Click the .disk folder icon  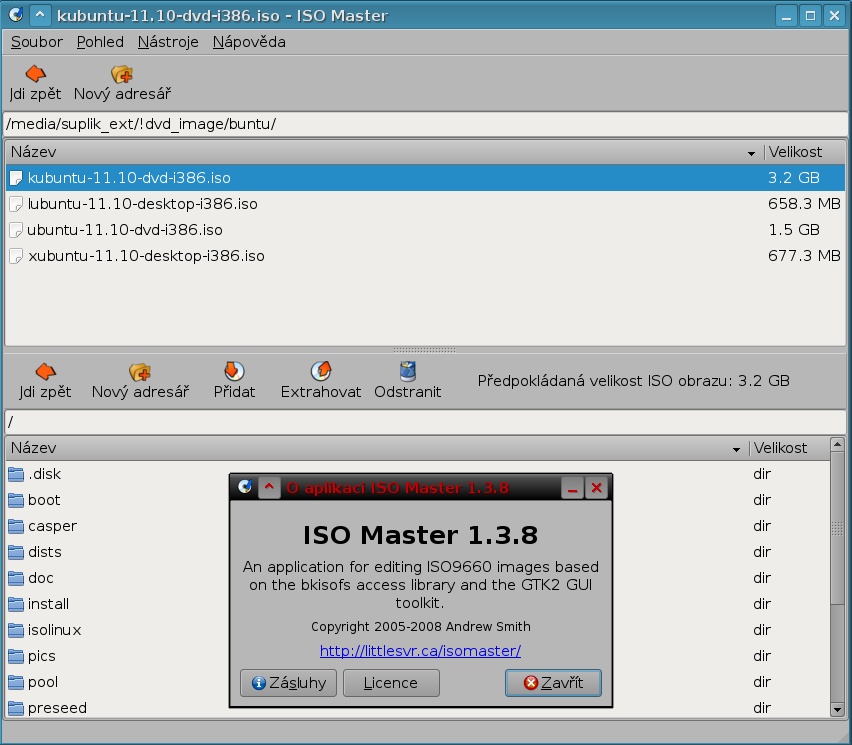click(16, 474)
